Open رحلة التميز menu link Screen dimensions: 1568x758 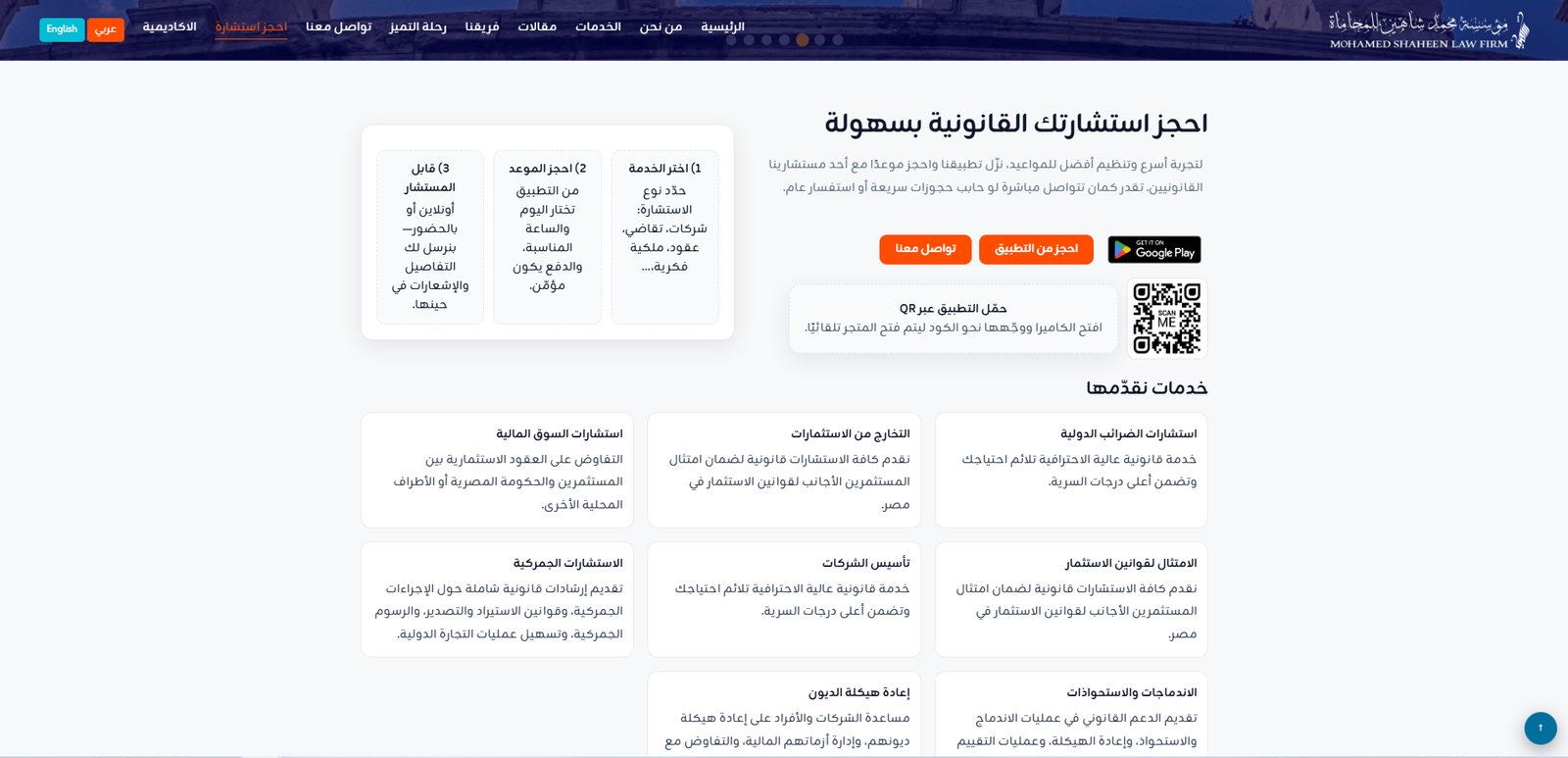(x=418, y=26)
